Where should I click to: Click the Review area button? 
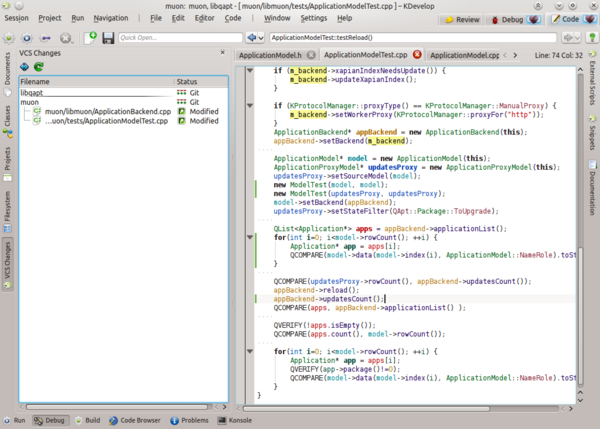461,18
